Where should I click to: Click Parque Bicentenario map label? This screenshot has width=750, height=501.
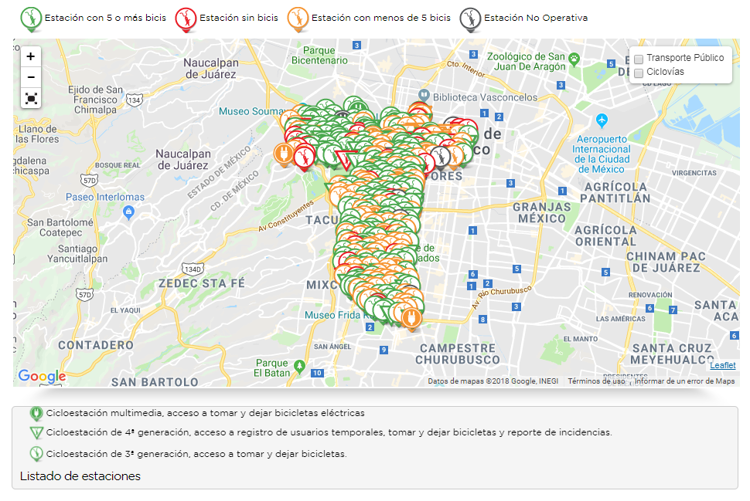tap(319, 55)
